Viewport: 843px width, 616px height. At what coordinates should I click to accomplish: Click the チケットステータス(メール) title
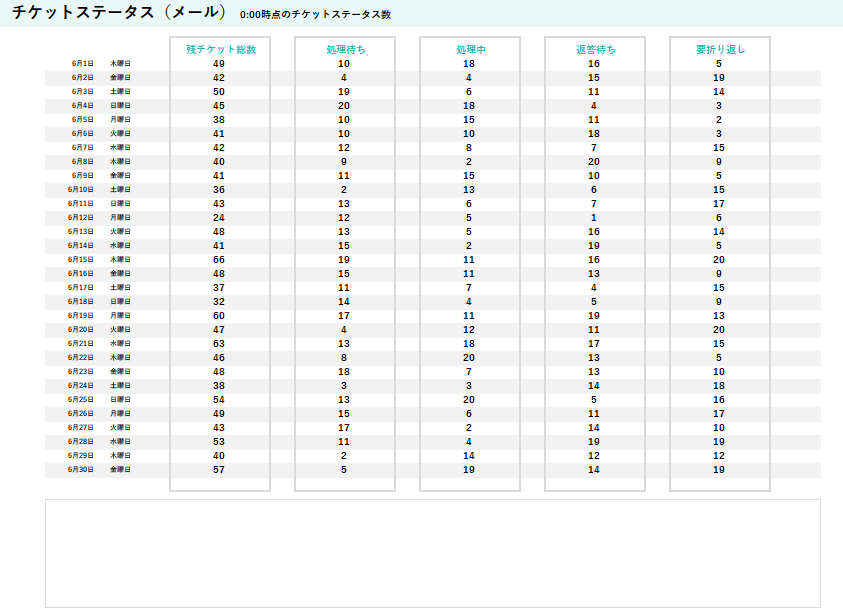pos(119,13)
